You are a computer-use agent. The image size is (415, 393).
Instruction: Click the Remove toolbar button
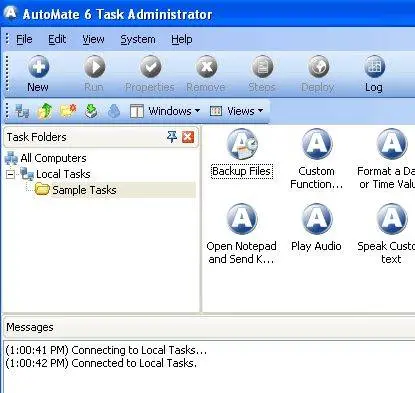pos(206,74)
